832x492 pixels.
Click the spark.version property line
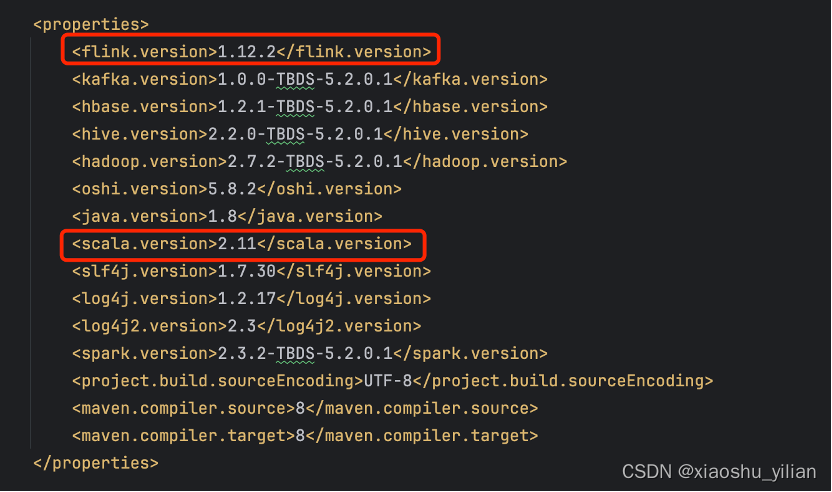point(309,353)
